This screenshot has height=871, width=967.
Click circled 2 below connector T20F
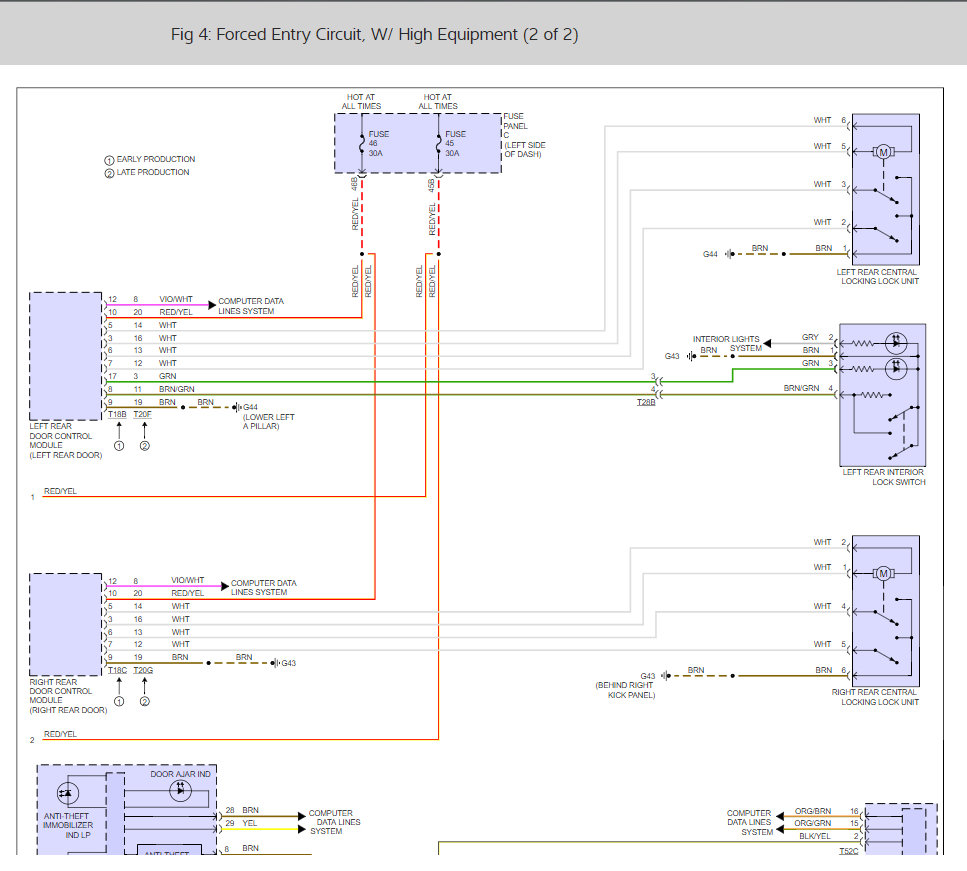pyautogui.click(x=144, y=445)
